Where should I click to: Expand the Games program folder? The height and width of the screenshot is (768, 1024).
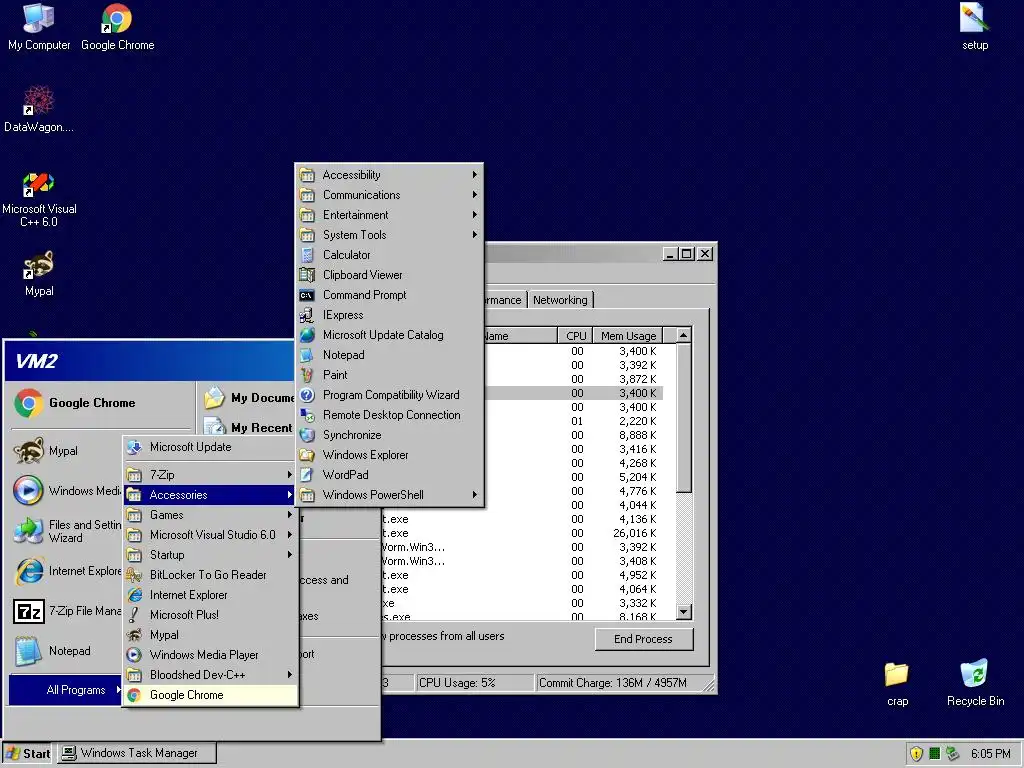point(210,515)
